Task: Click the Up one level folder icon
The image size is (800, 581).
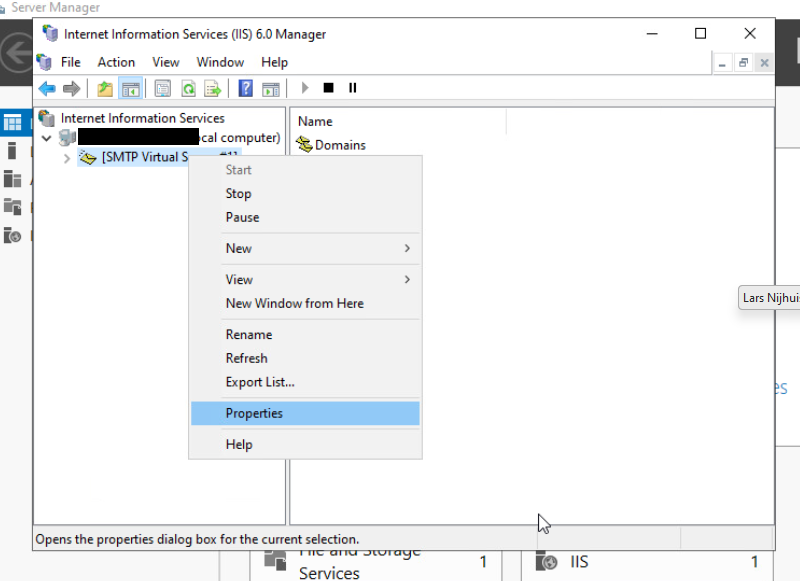Action: coord(105,89)
